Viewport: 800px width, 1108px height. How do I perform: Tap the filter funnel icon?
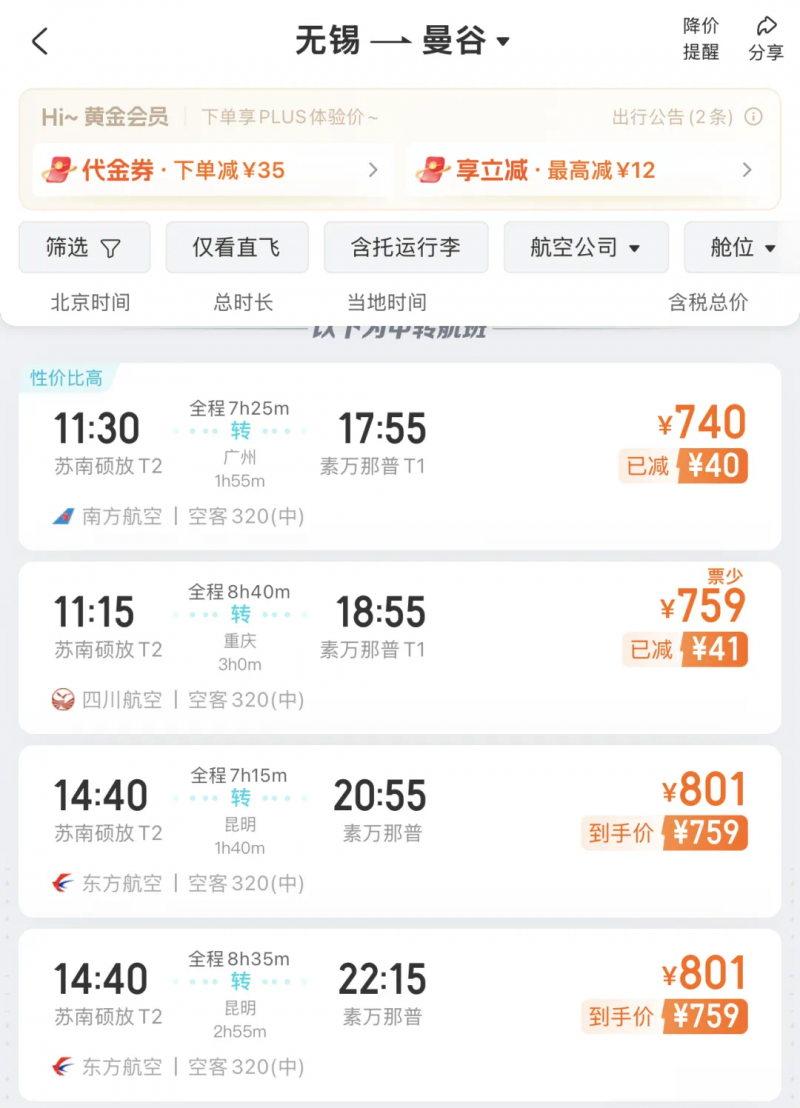pos(110,248)
